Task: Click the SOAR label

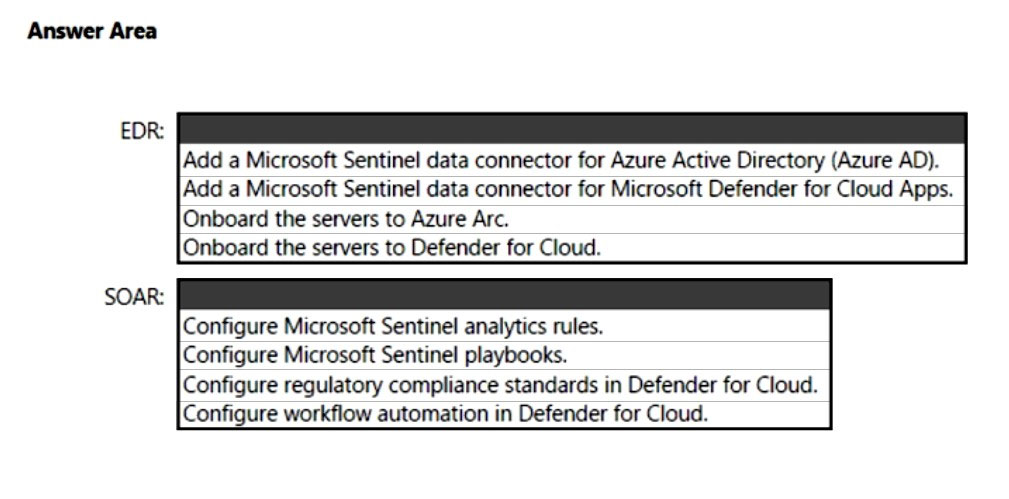Action: click(x=134, y=297)
